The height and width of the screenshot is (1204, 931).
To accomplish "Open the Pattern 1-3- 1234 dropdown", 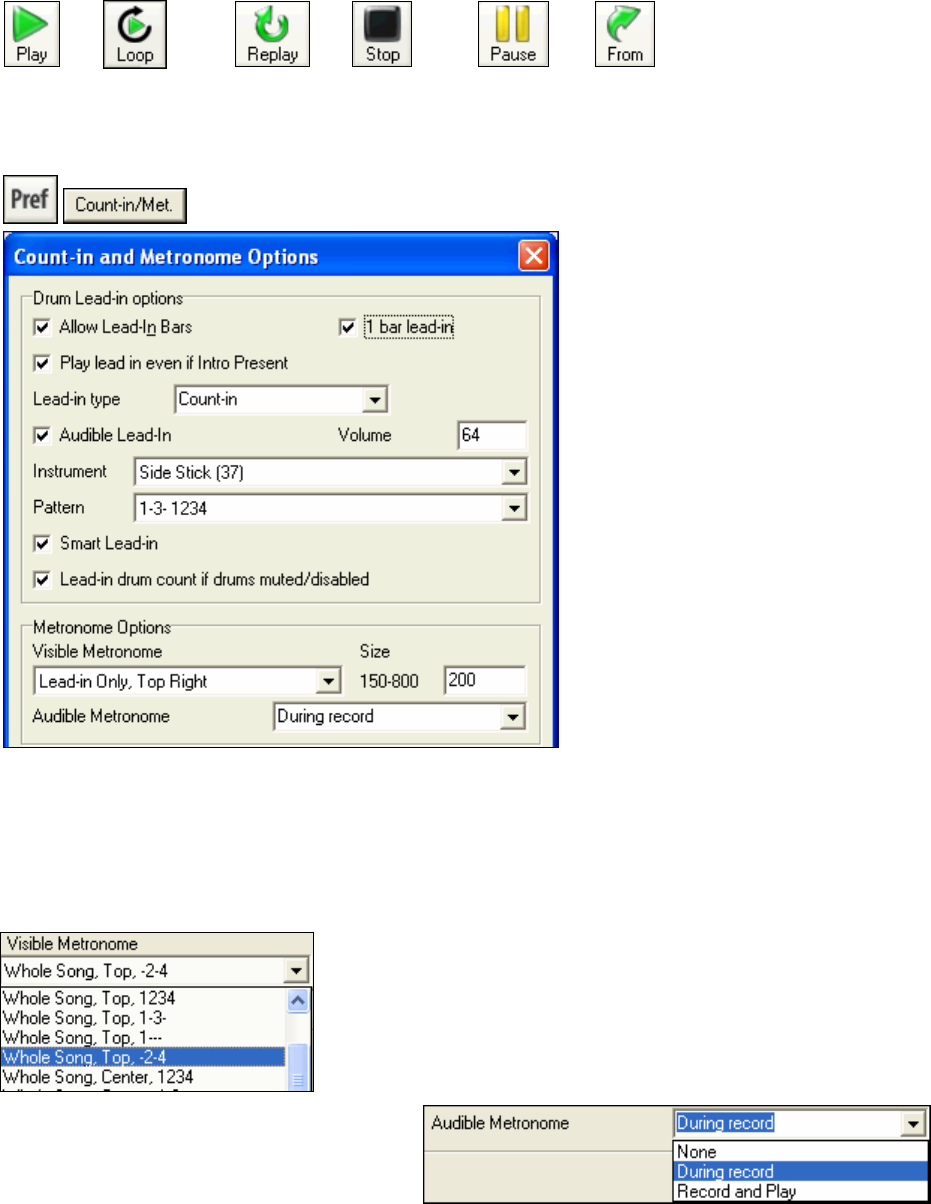I will click(514, 509).
